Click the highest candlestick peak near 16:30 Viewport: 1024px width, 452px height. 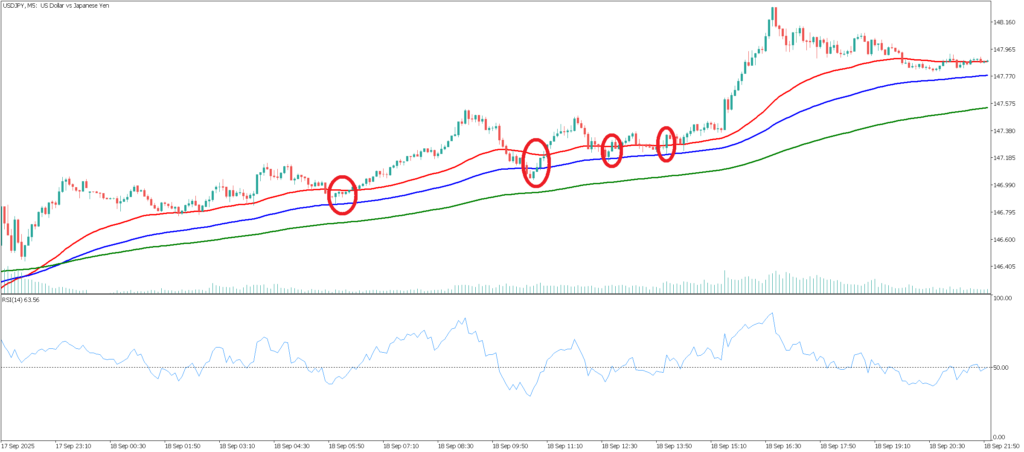[x=773, y=10]
